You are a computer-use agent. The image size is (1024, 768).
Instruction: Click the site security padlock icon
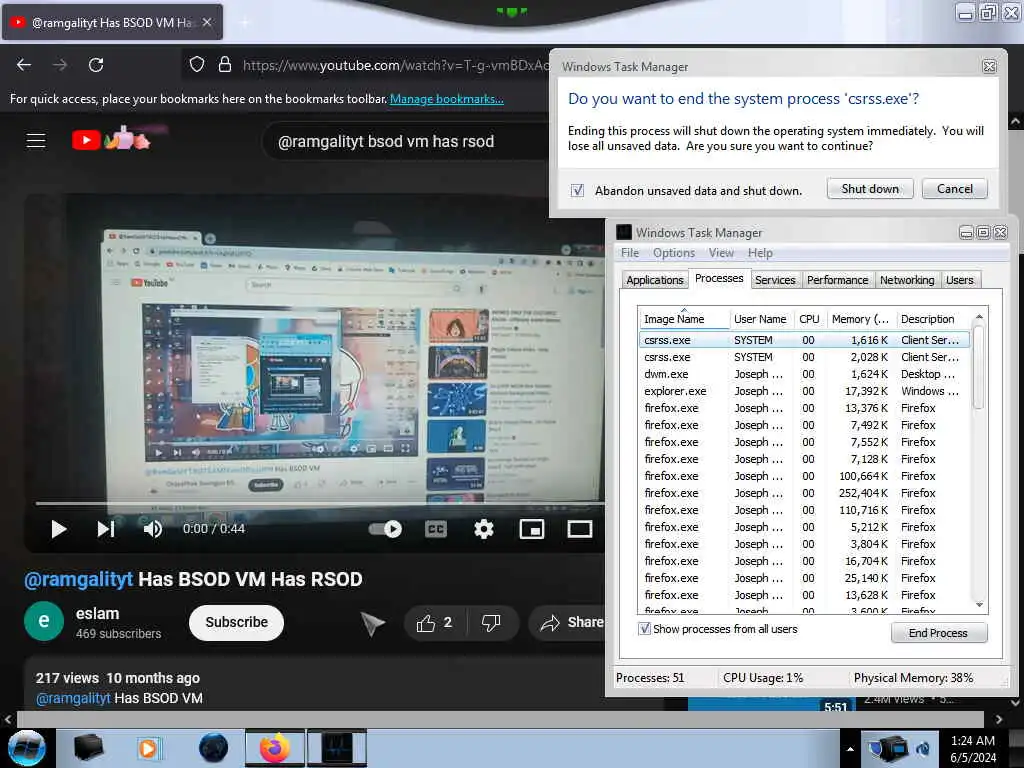tap(225, 64)
